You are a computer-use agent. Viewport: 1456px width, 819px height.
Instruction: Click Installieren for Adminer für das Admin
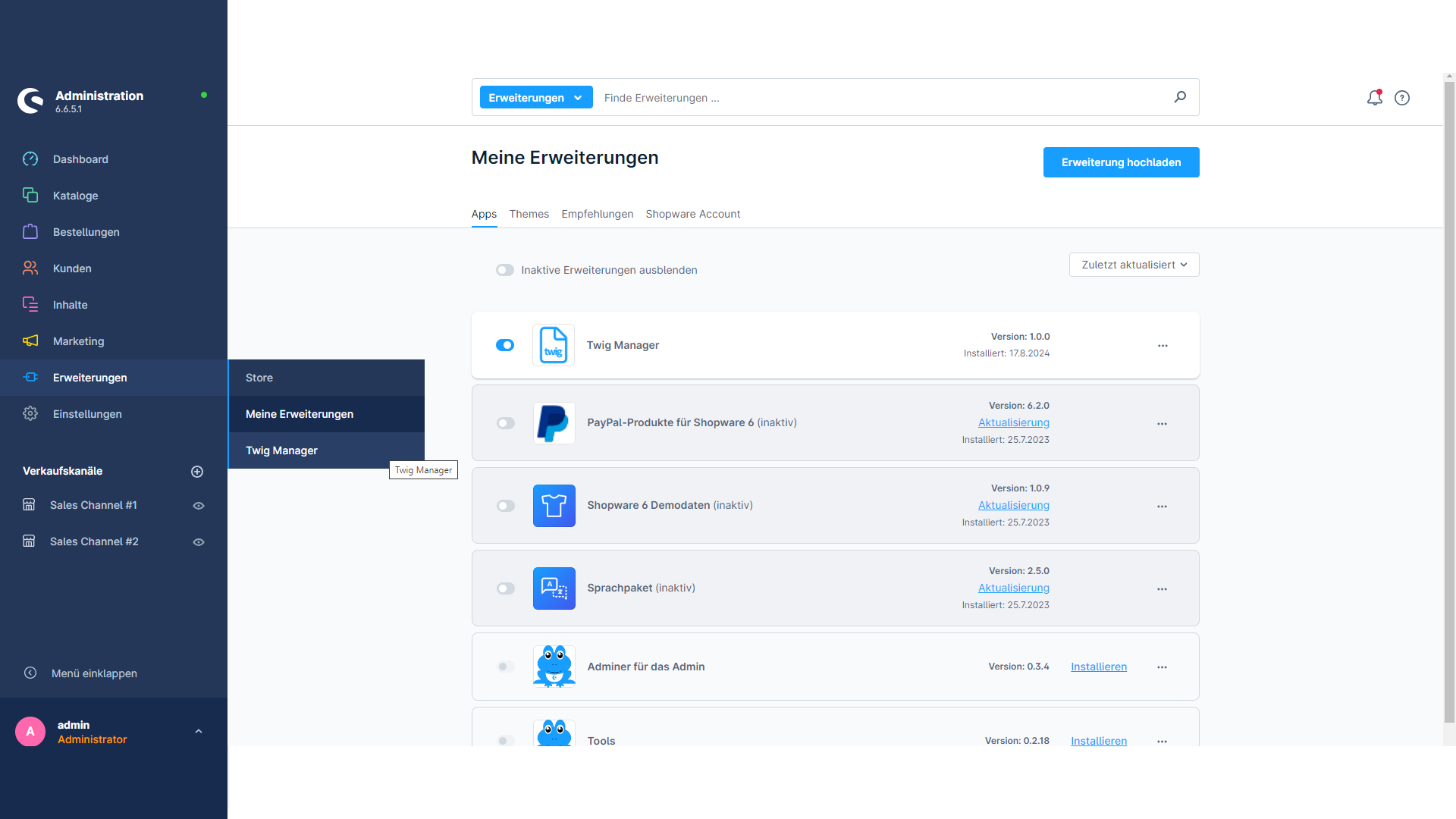tap(1098, 666)
